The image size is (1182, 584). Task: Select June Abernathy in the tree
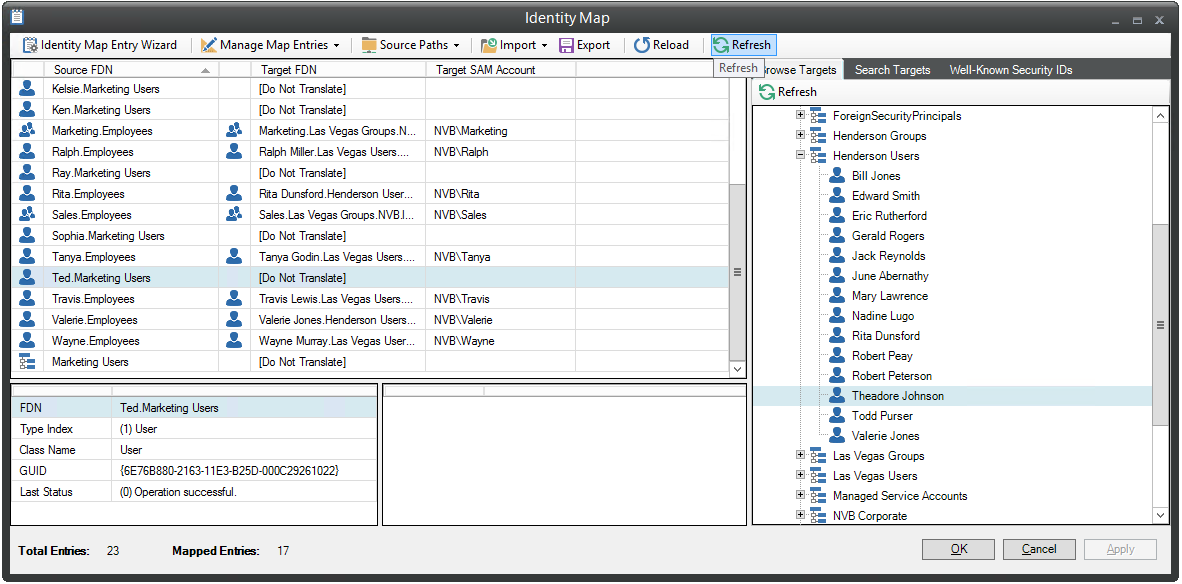(x=890, y=276)
